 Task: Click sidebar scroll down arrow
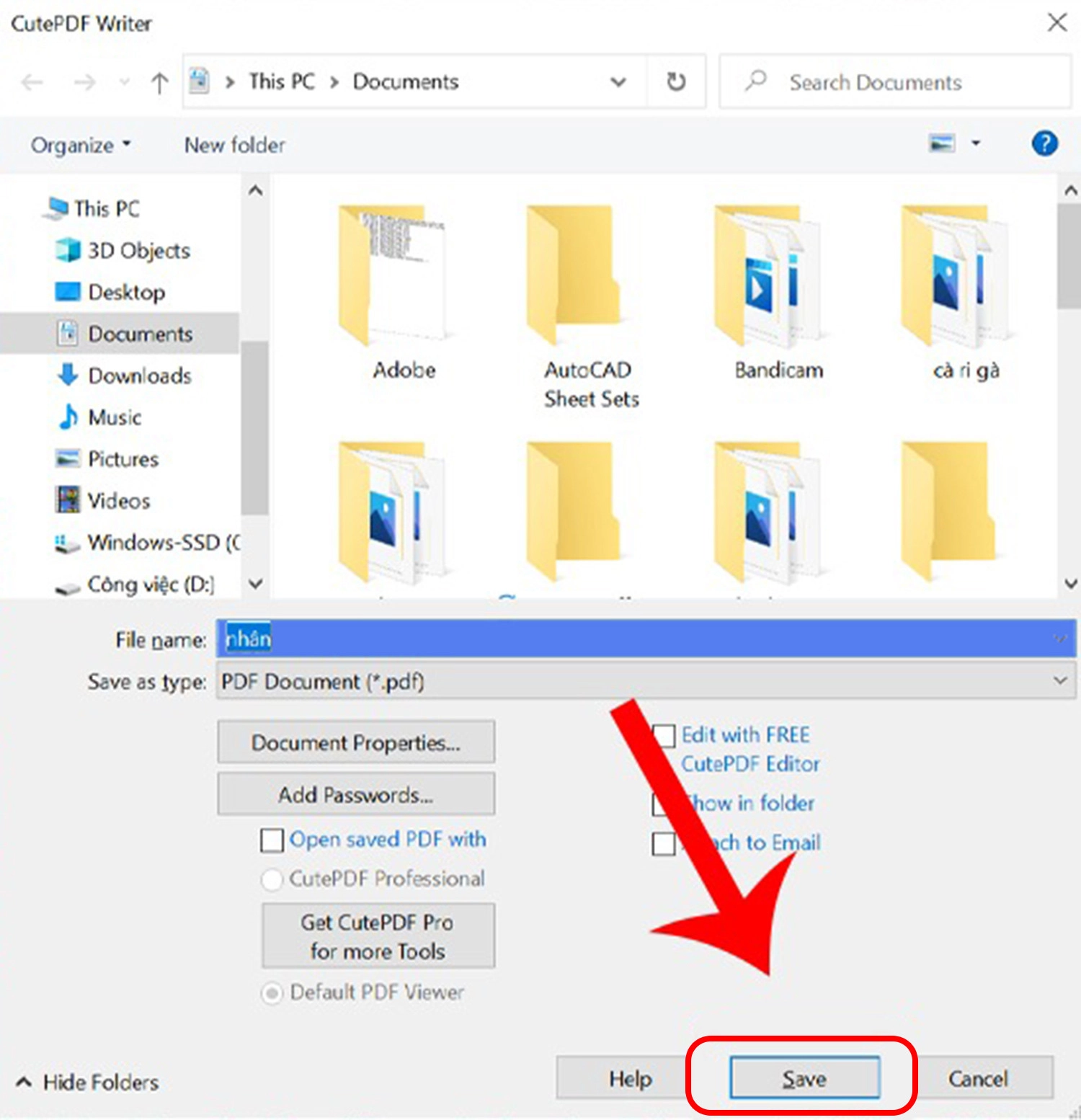[255, 584]
